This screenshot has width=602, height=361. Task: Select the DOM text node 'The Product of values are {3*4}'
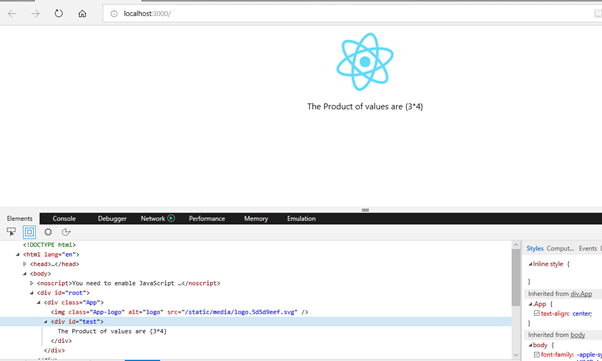pos(112,331)
